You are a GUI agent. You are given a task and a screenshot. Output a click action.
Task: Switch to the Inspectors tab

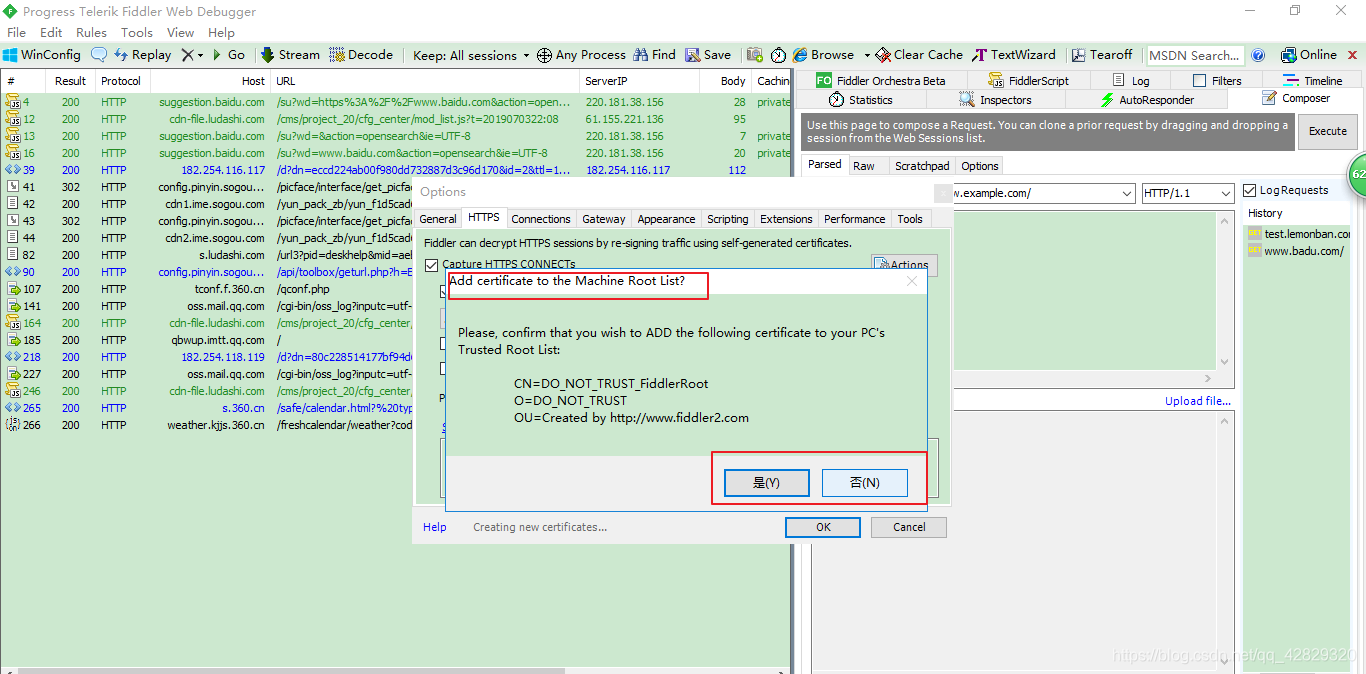pos(995,100)
